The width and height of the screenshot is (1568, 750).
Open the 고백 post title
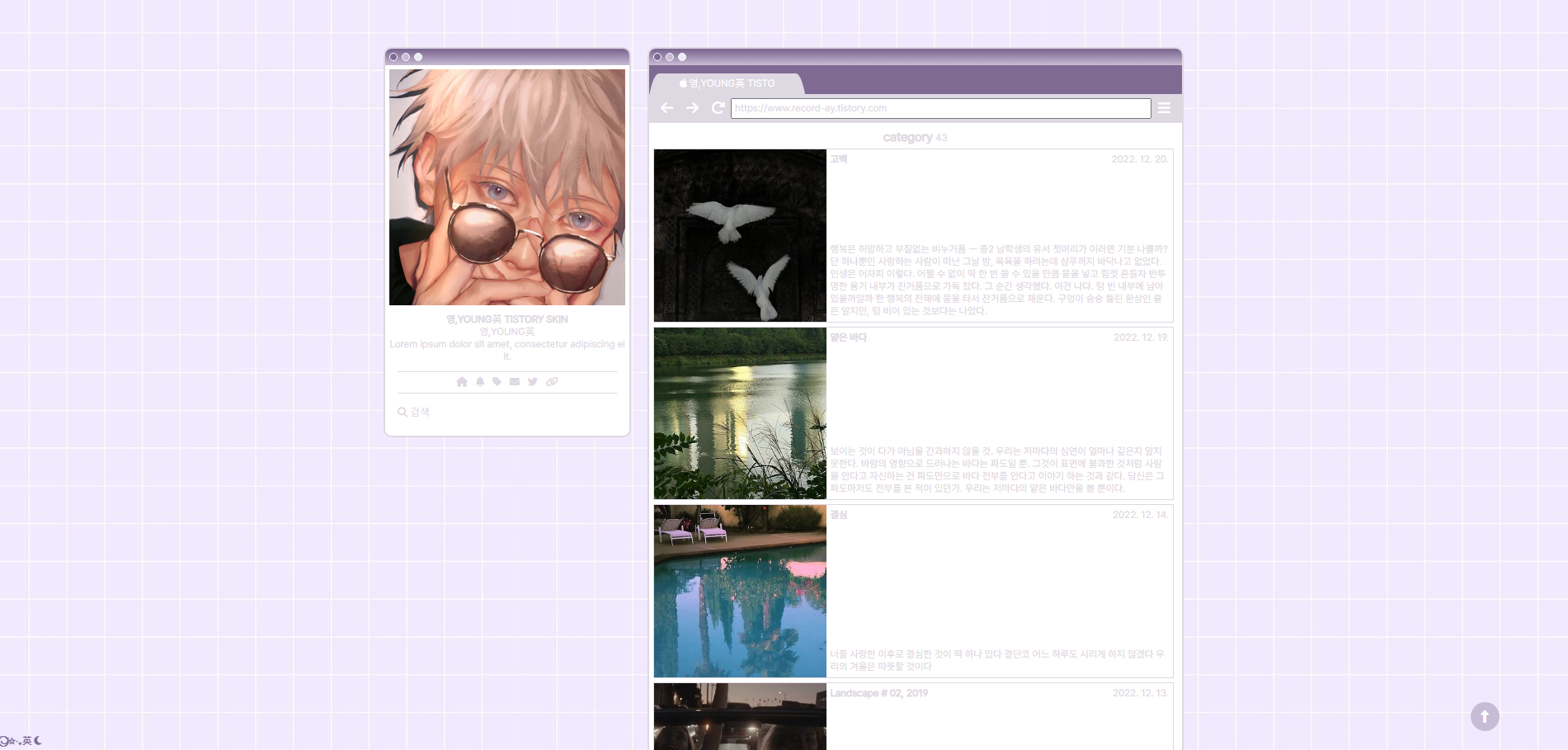tap(839, 159)
